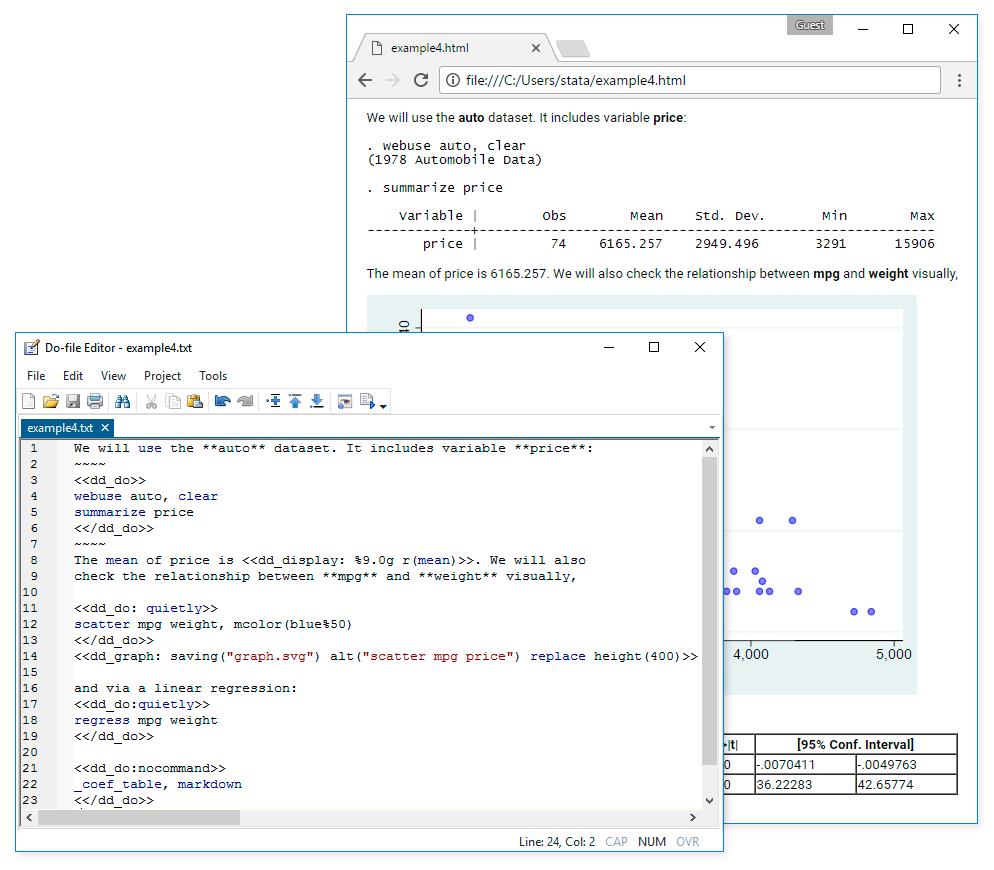Open Find with the binoculars icon
Viewport: 994px width, 870px height.
click(123, 402)
